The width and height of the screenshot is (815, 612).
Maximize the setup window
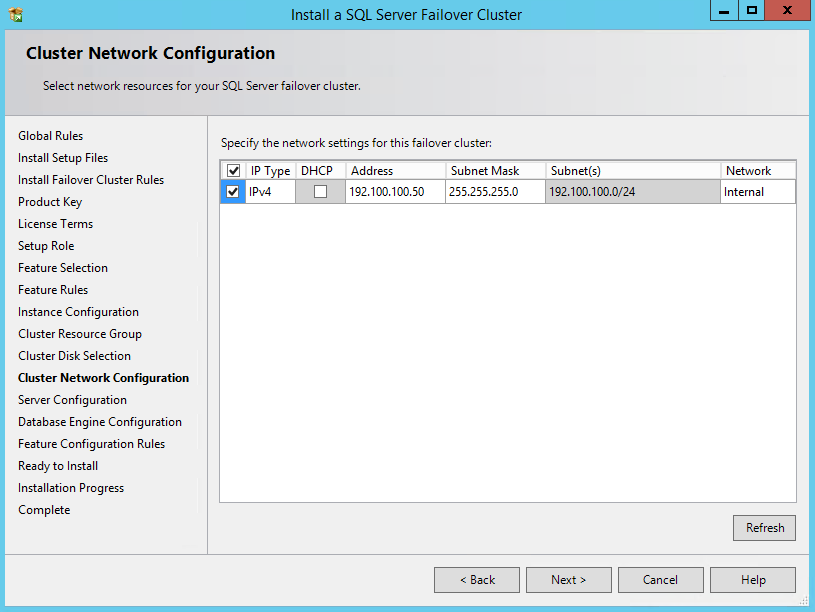click(x=752, y=10)
